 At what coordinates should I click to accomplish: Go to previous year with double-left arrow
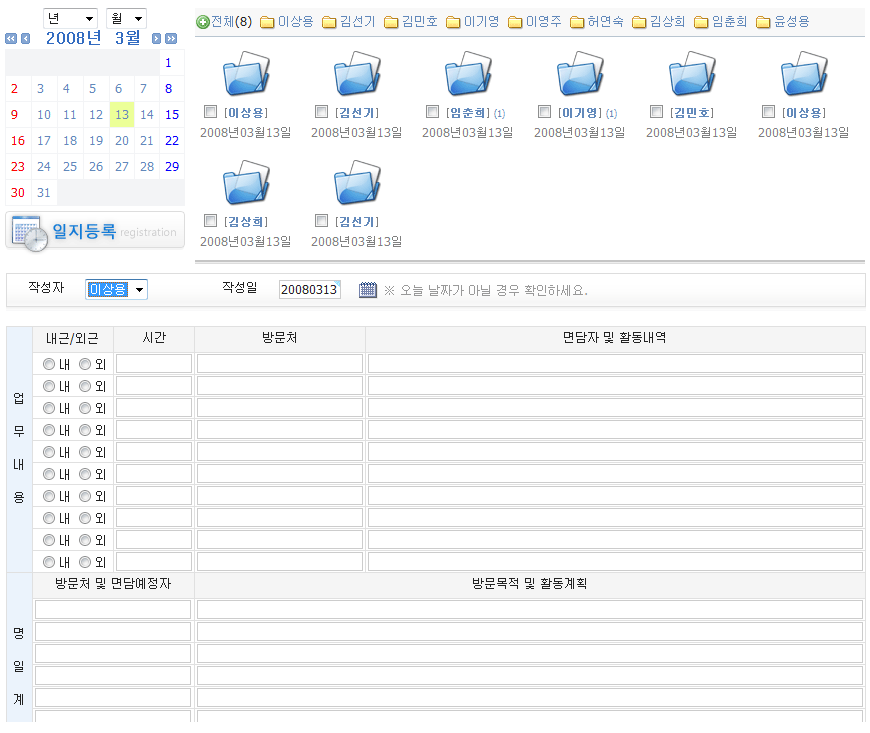pos(11,39)
